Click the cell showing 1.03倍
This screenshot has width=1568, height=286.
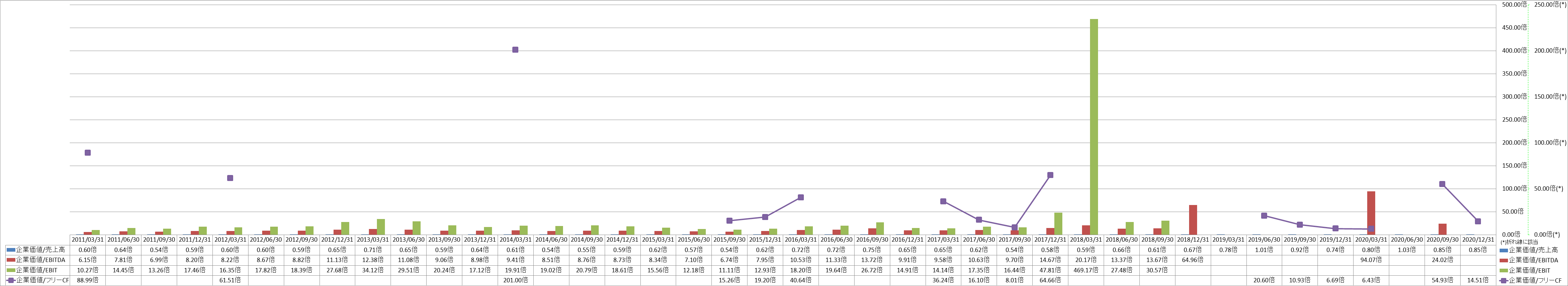[1407, 249]
